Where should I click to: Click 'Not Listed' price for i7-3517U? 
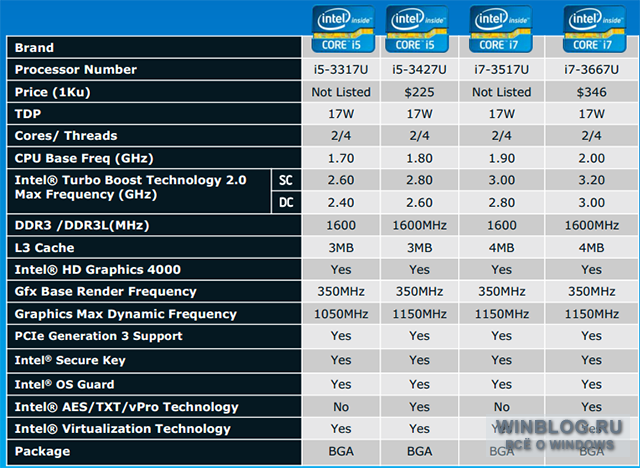[x=502, y=92]
